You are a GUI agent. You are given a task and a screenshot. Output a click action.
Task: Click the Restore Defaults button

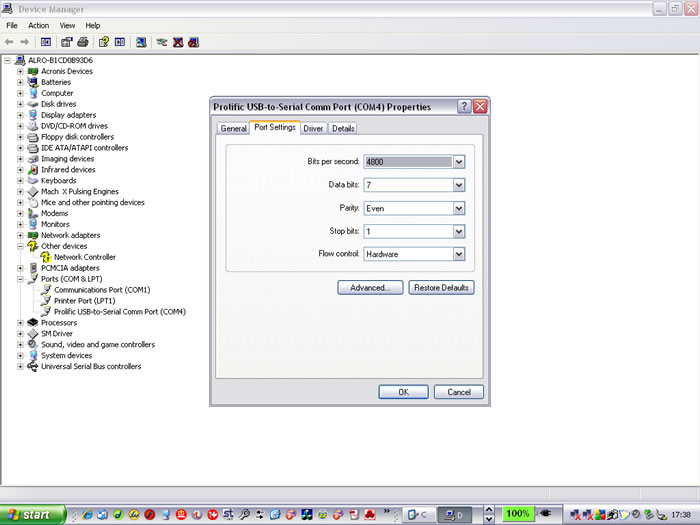click(441, 288)
